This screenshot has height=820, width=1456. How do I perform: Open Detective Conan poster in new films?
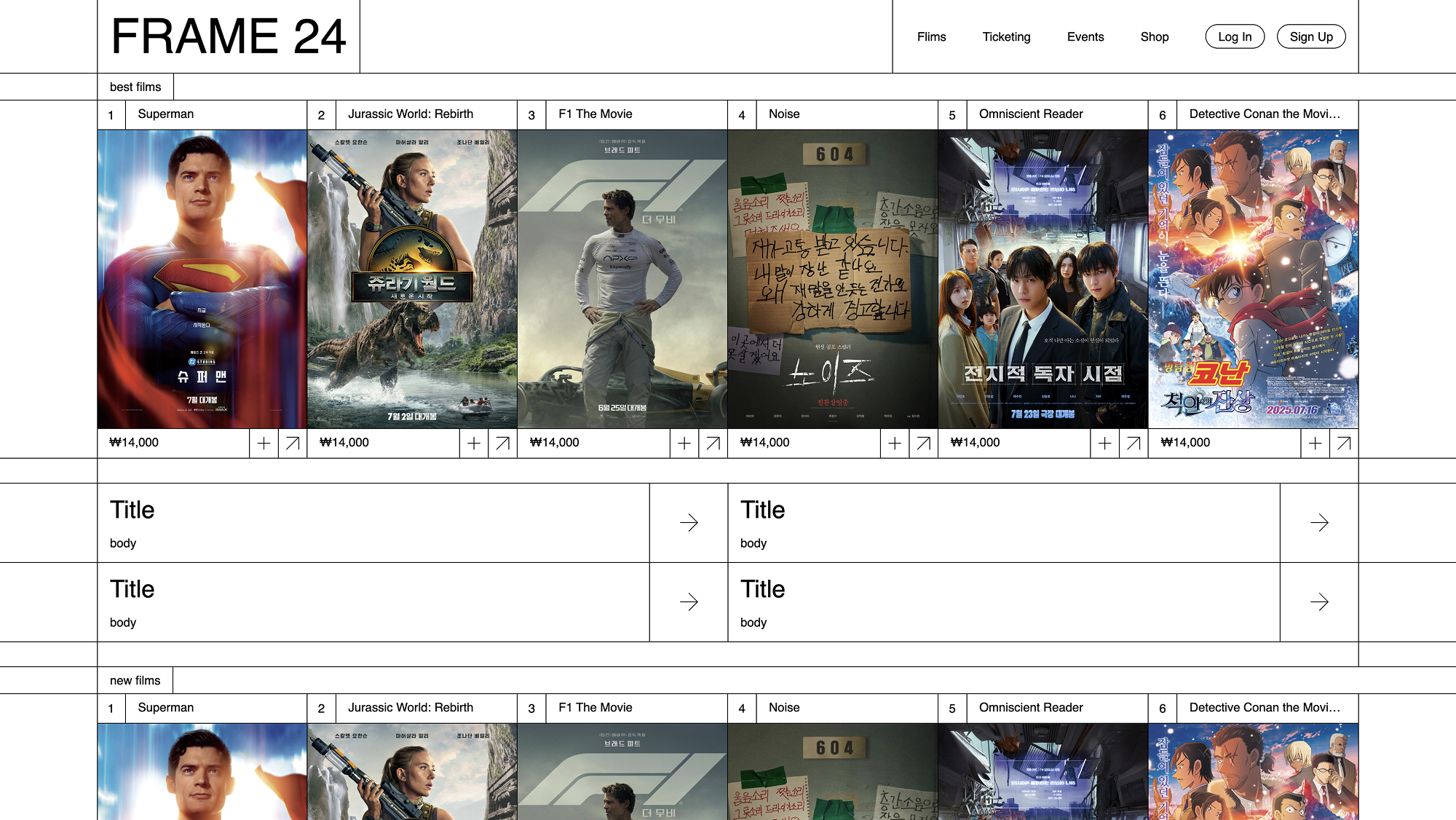coord(1254,772)
